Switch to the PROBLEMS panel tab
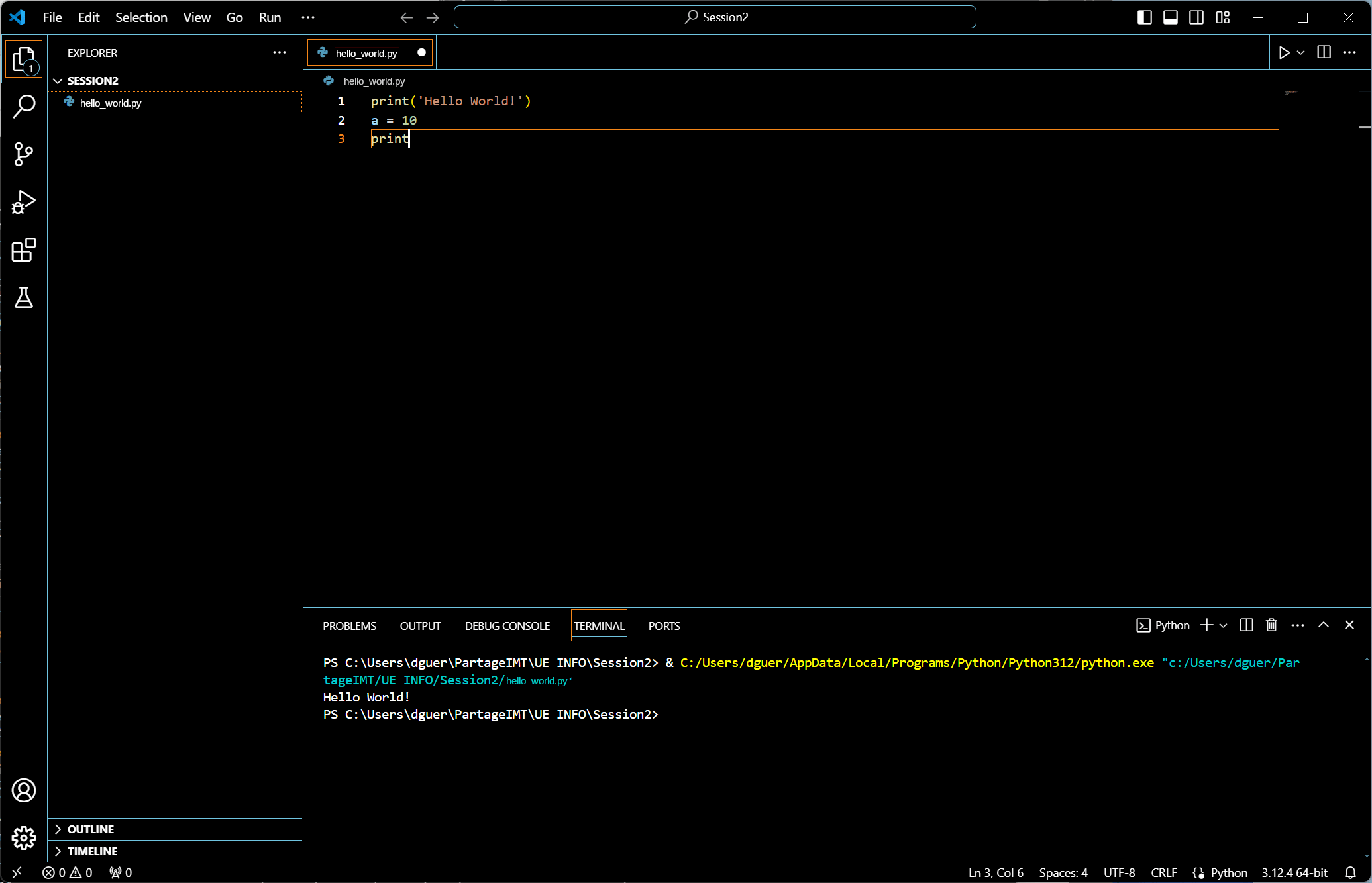Screen dimensions: 1372x883 [x=349, y=626]
